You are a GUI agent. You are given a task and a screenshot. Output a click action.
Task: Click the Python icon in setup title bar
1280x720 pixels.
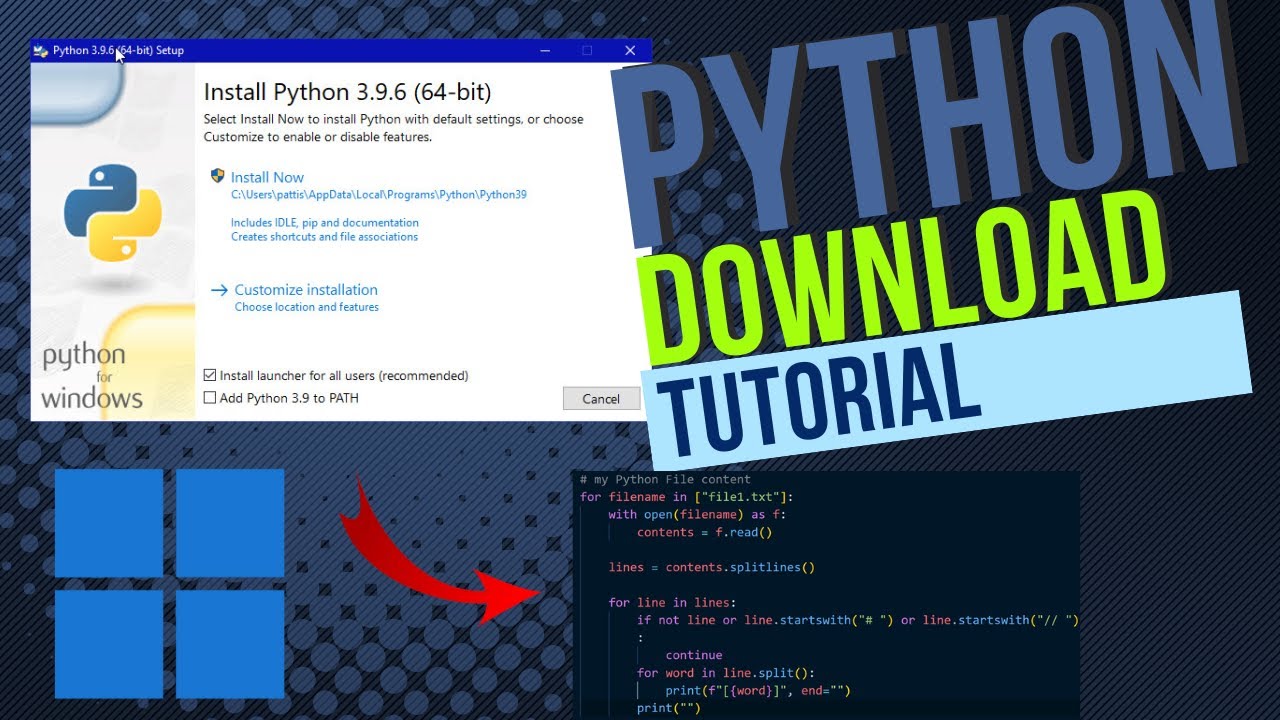[41, 50]
